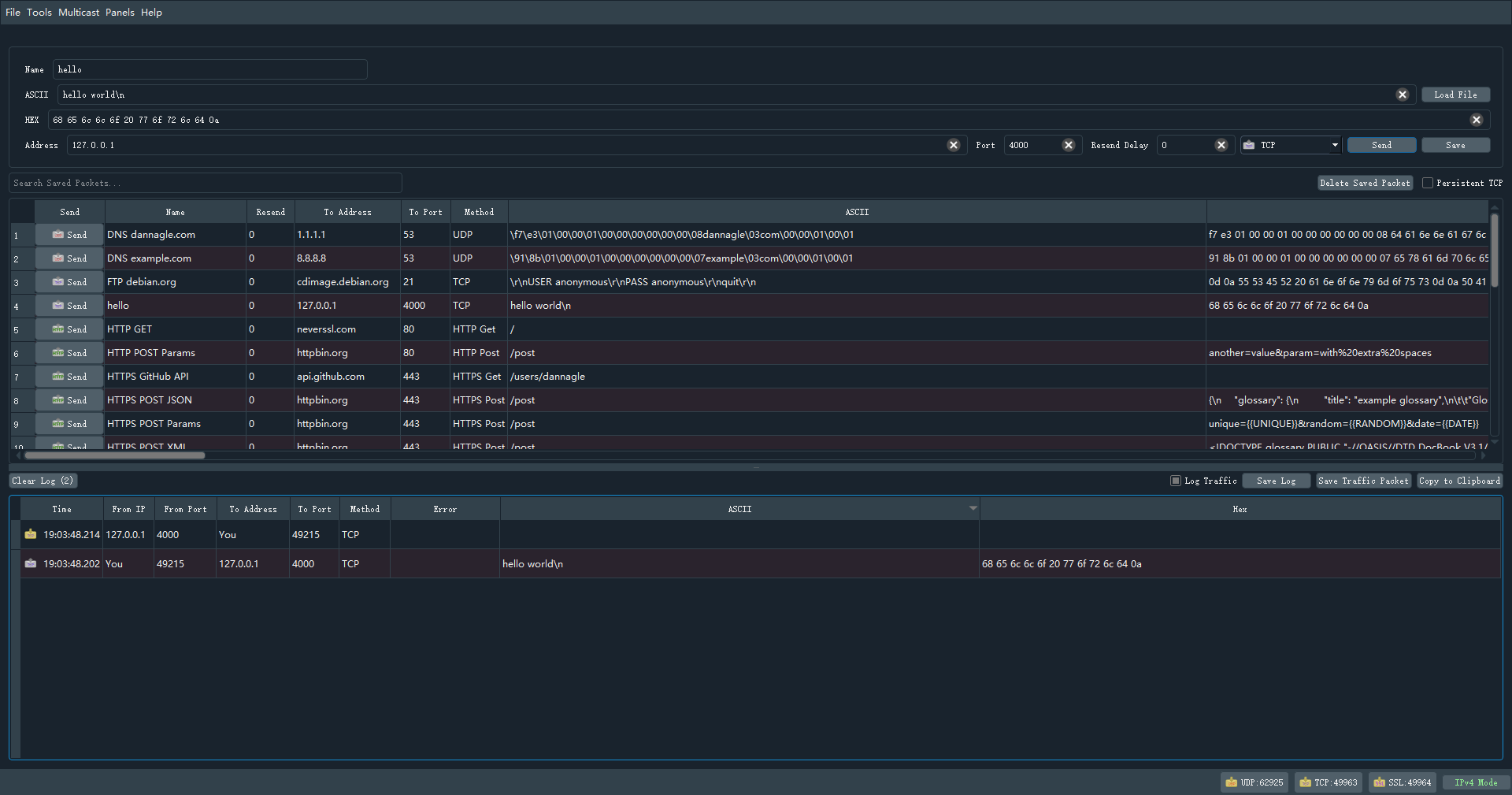This screenshot has width=1512, height=795.
Task: Click the Clear Log (2) button
Action: point(43,481)
